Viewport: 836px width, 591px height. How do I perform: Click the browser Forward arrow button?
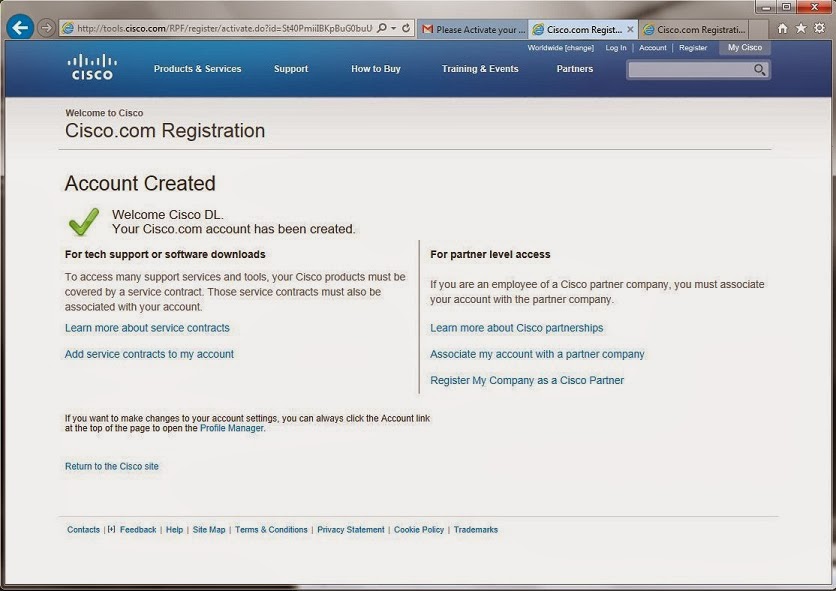[x=46, y=28]
